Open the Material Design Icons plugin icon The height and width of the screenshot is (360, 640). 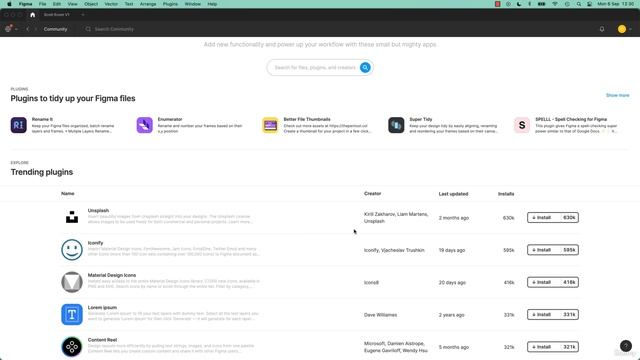72,282
